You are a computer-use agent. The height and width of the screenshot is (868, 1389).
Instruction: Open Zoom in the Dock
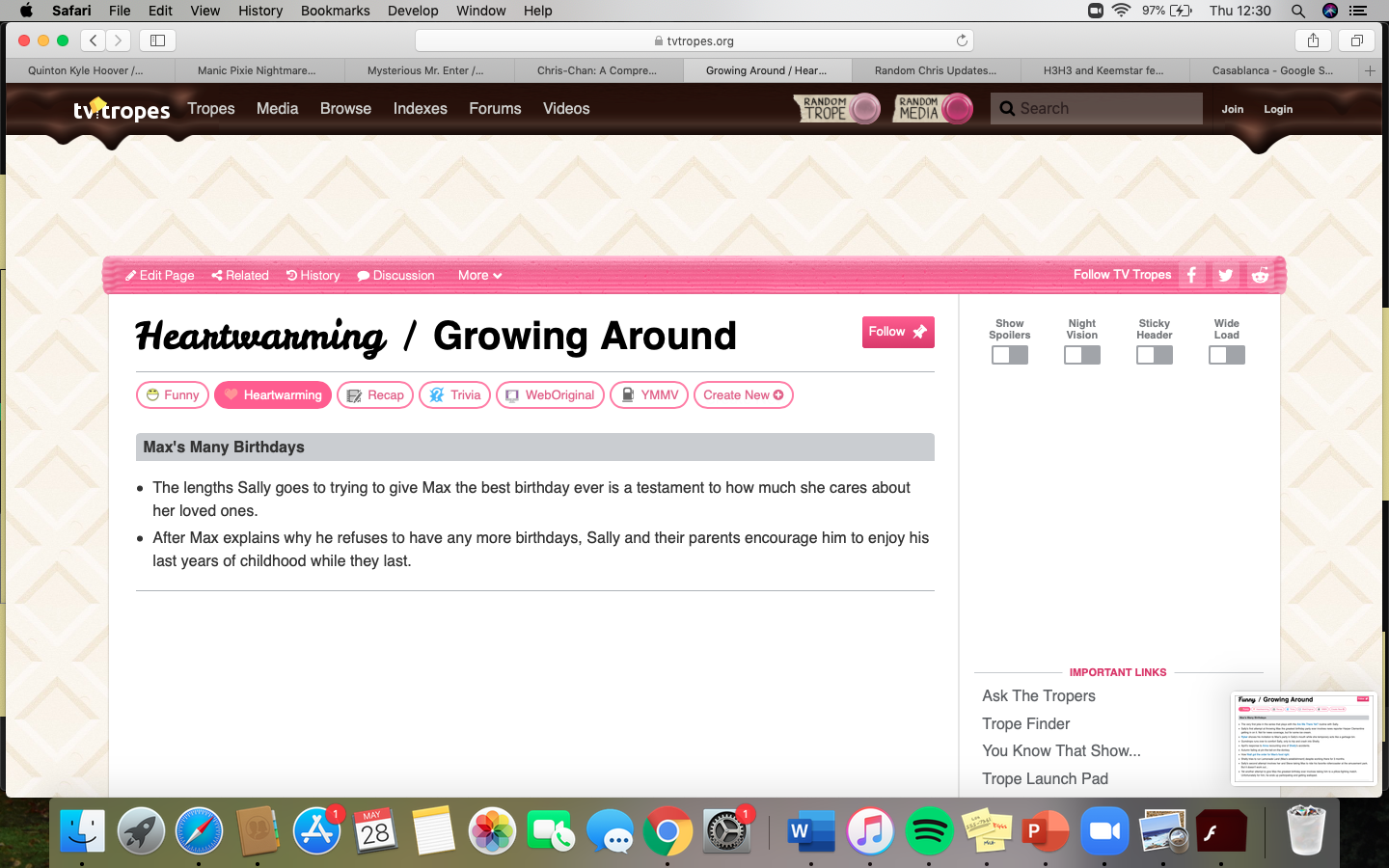coord(1104,830)
